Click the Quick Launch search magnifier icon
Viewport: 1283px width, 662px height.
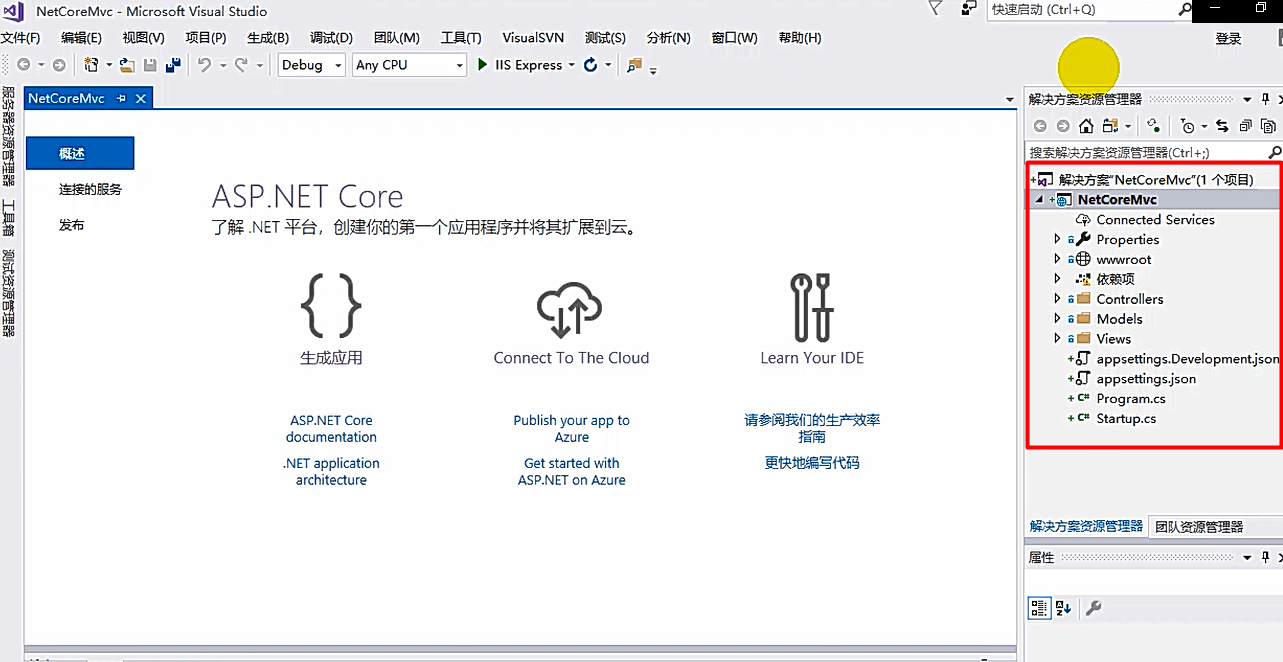pyautogui.click(x=1185, y=9)
